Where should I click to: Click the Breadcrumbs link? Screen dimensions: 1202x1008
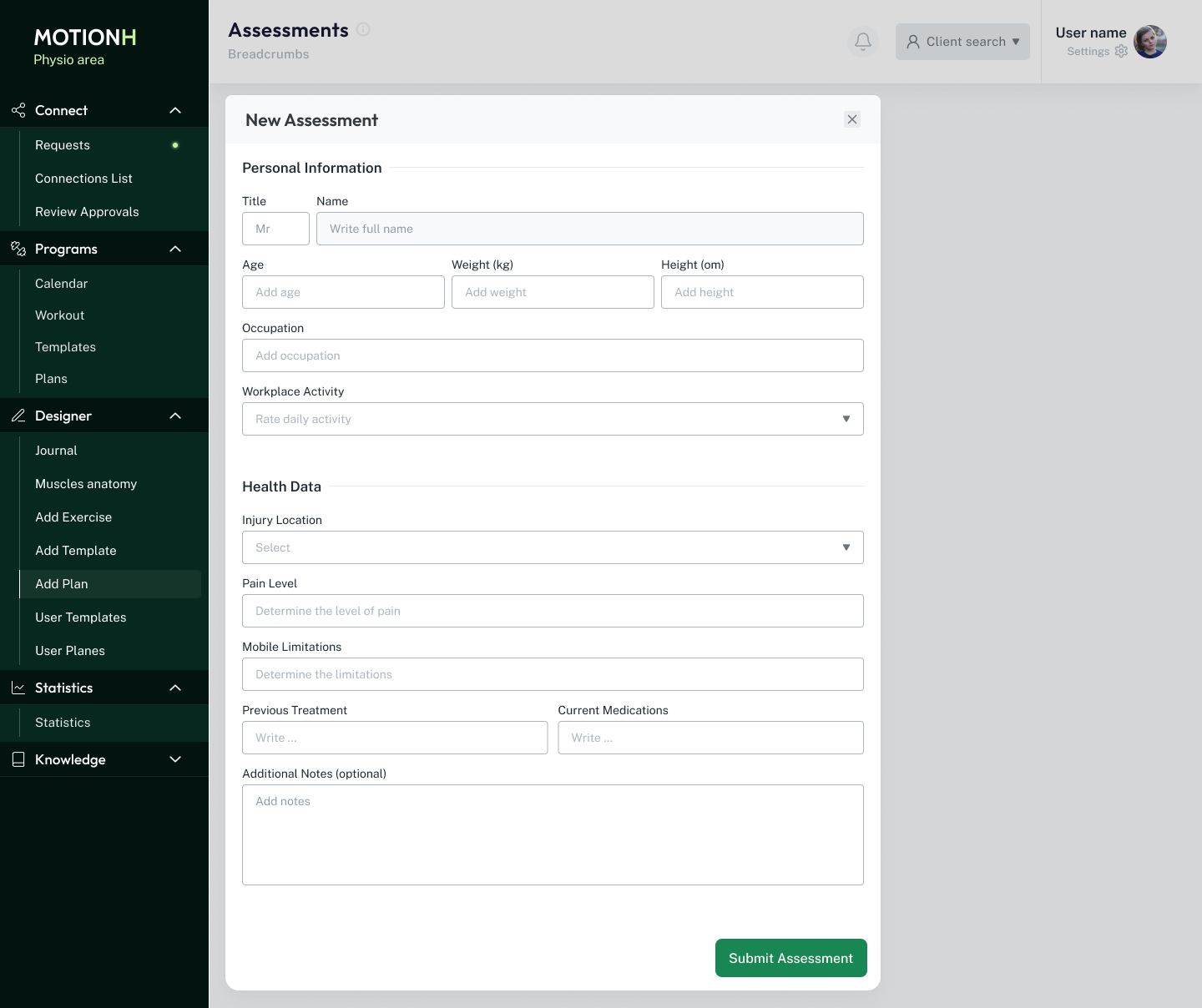tap(269, 54)
